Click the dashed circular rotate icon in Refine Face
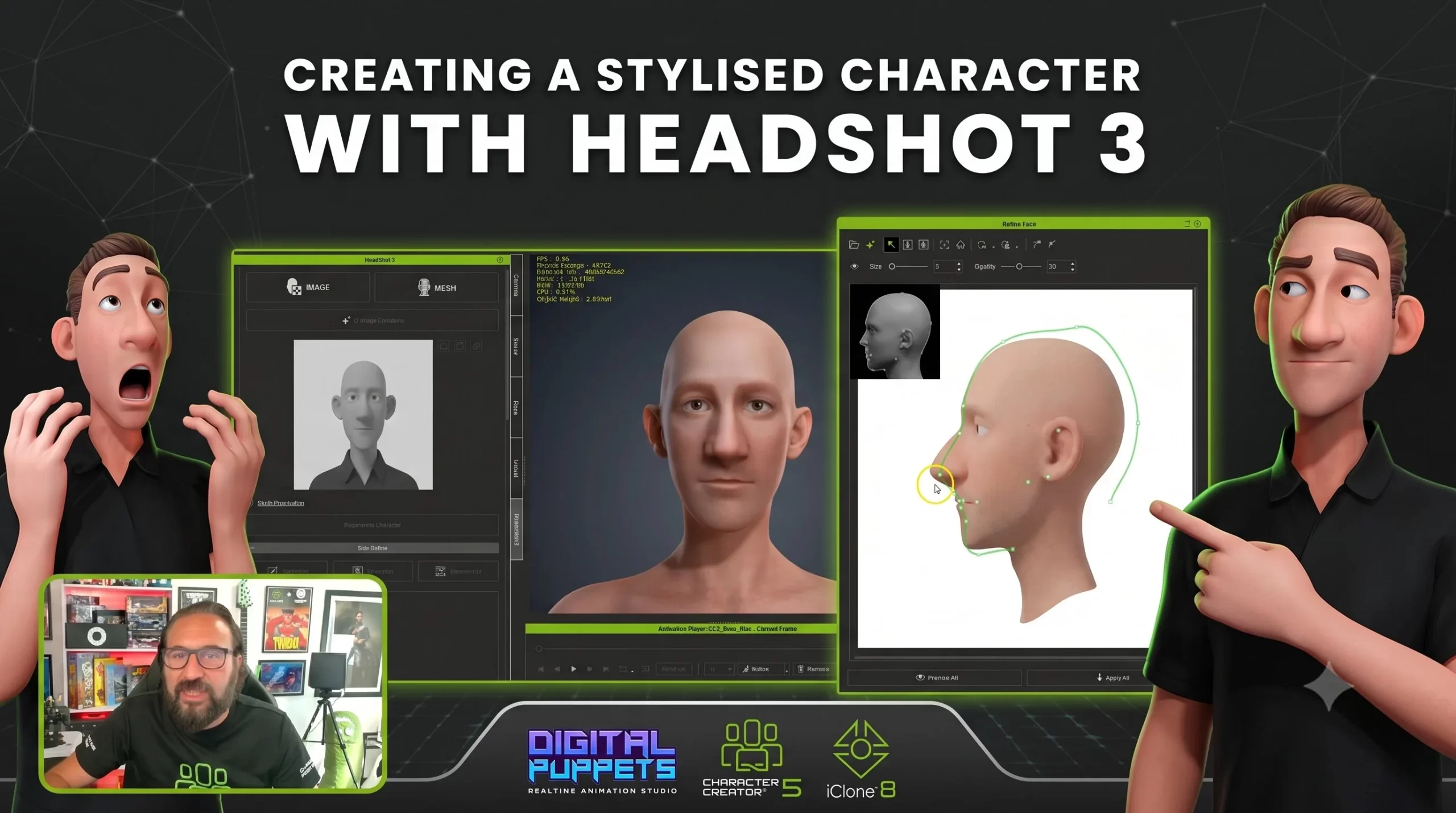 (x=982, y=245)
